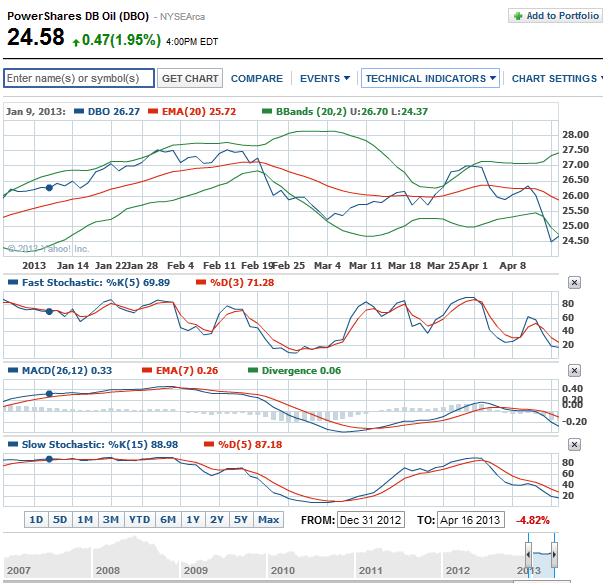Viewport: 609px width, 585px height.
Task: Select the 6M time range
Action: 168,519
